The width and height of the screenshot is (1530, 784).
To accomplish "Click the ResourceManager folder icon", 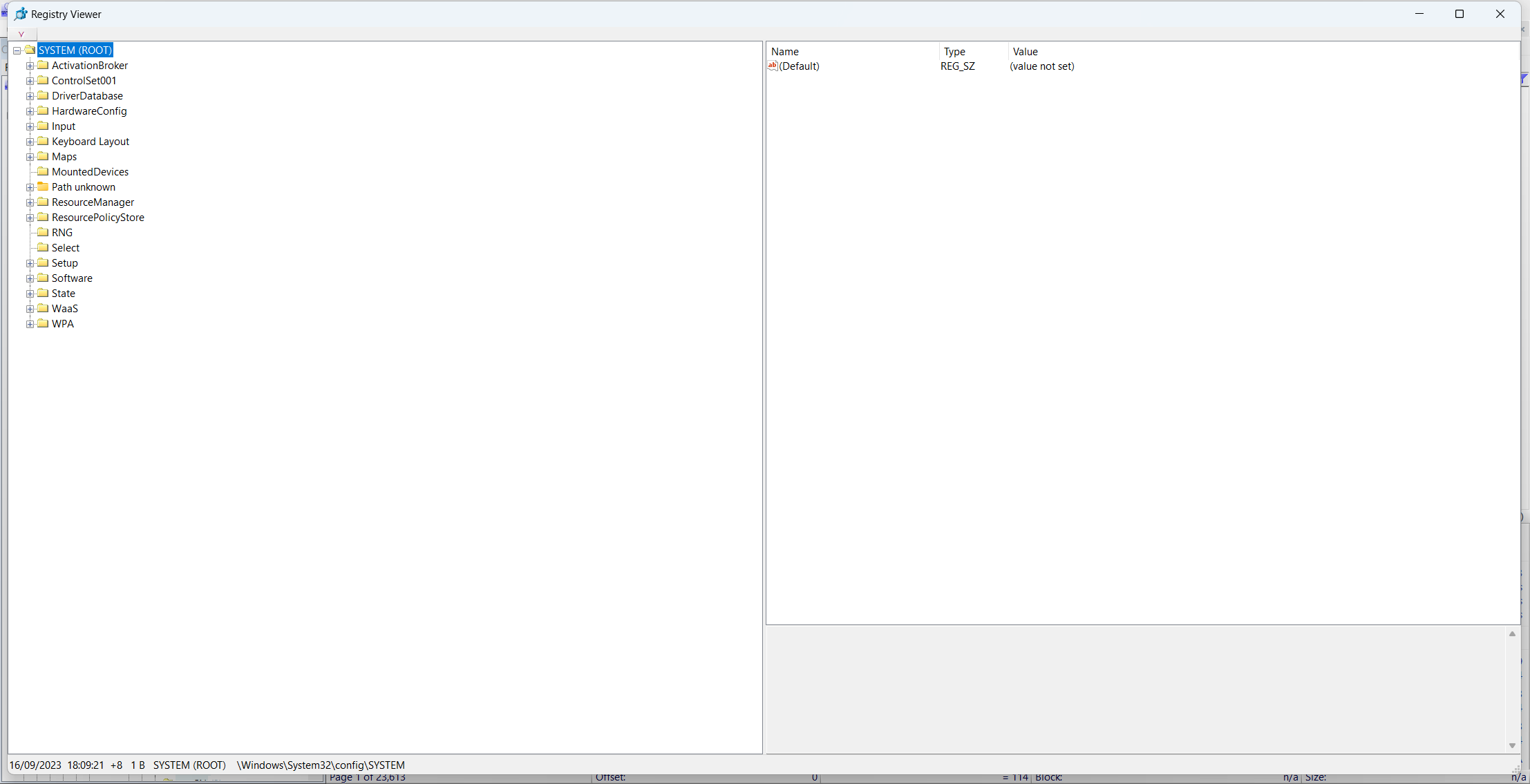I will pyautogui.click(x=43, y=202).
